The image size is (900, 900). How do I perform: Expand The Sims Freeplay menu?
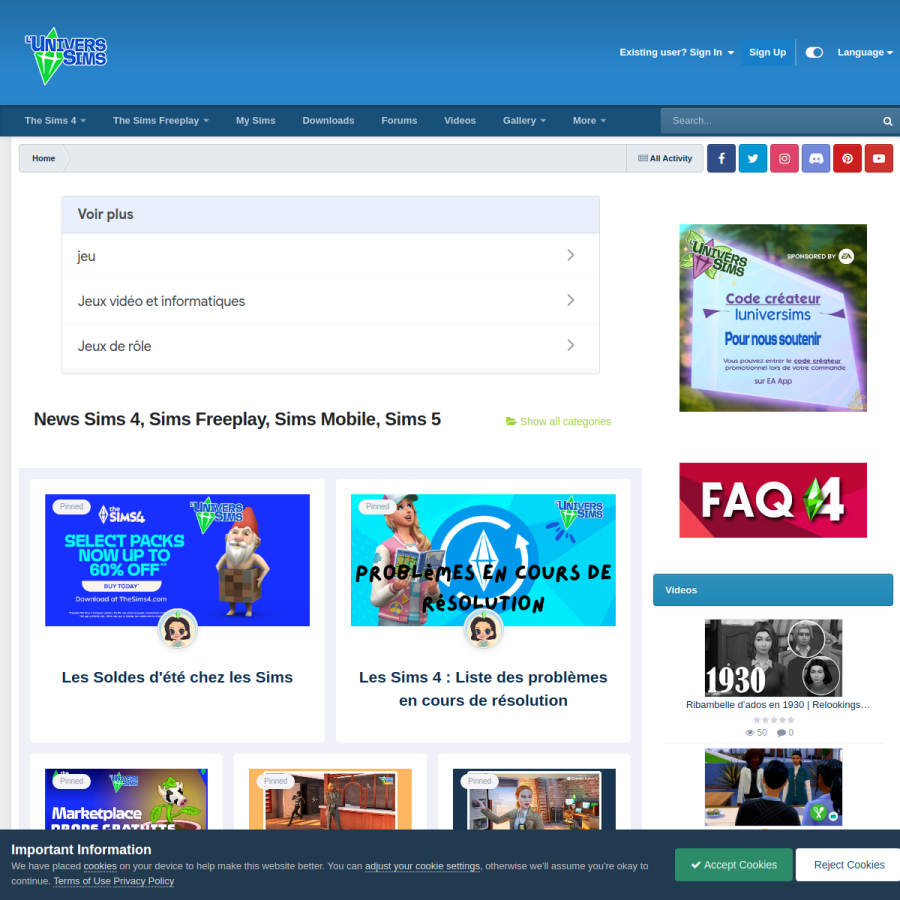pyautogui.click(x=161, y=121)
